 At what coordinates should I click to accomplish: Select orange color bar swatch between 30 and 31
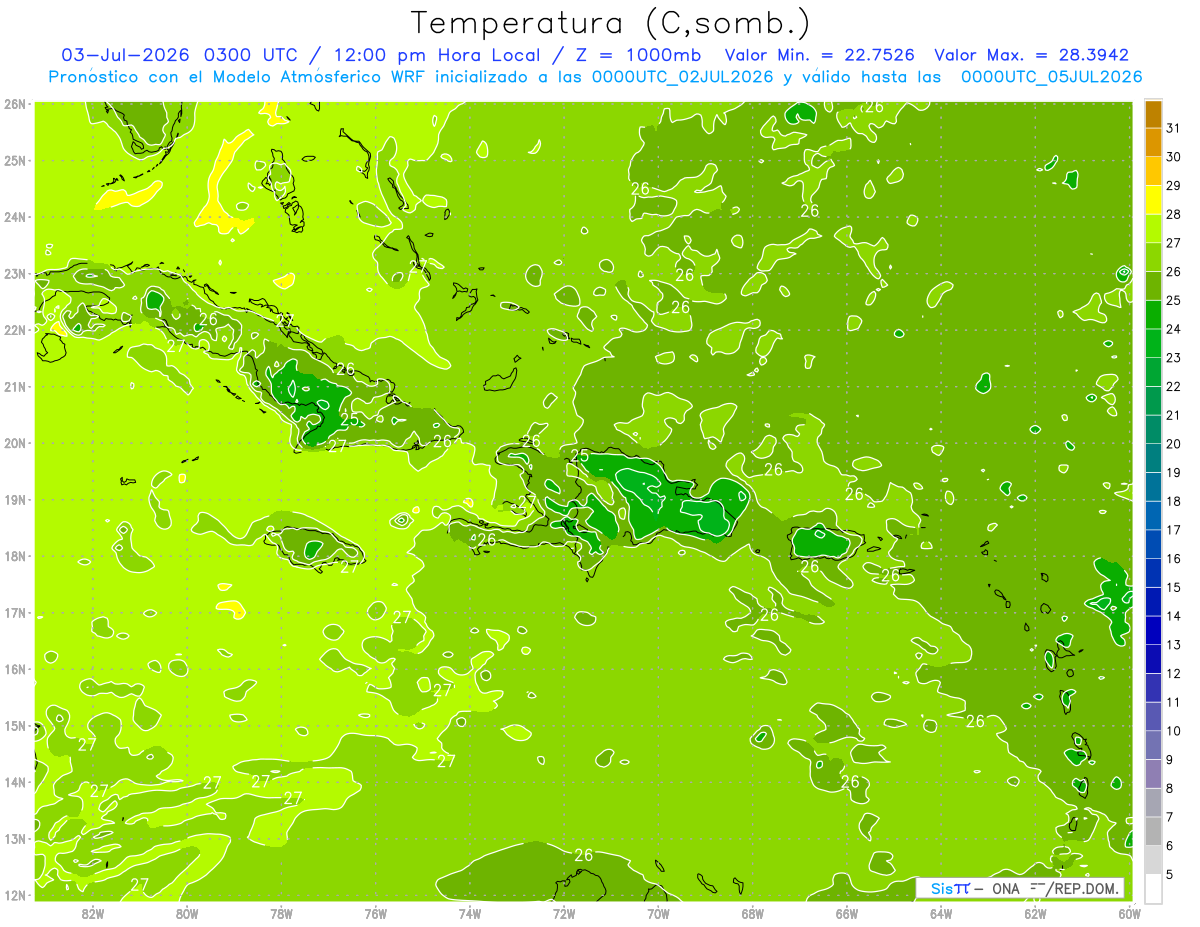pyautogui.click(x=1153, y=141)
